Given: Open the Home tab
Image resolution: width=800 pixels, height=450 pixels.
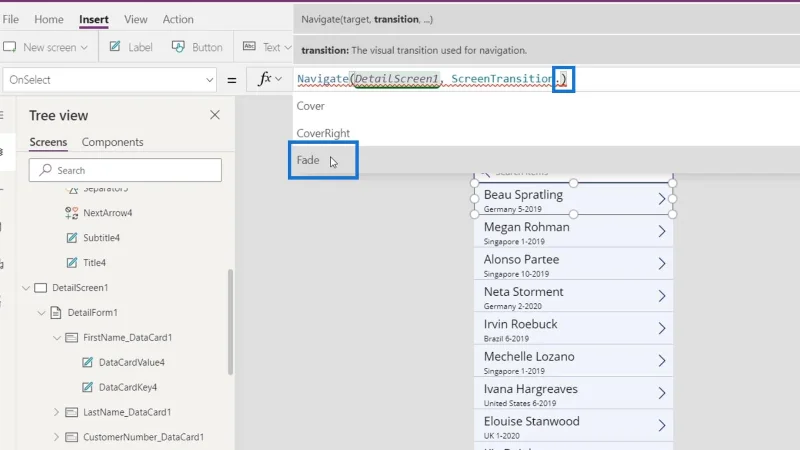Looking at the screenshot, I should click(x=49, y=19).
